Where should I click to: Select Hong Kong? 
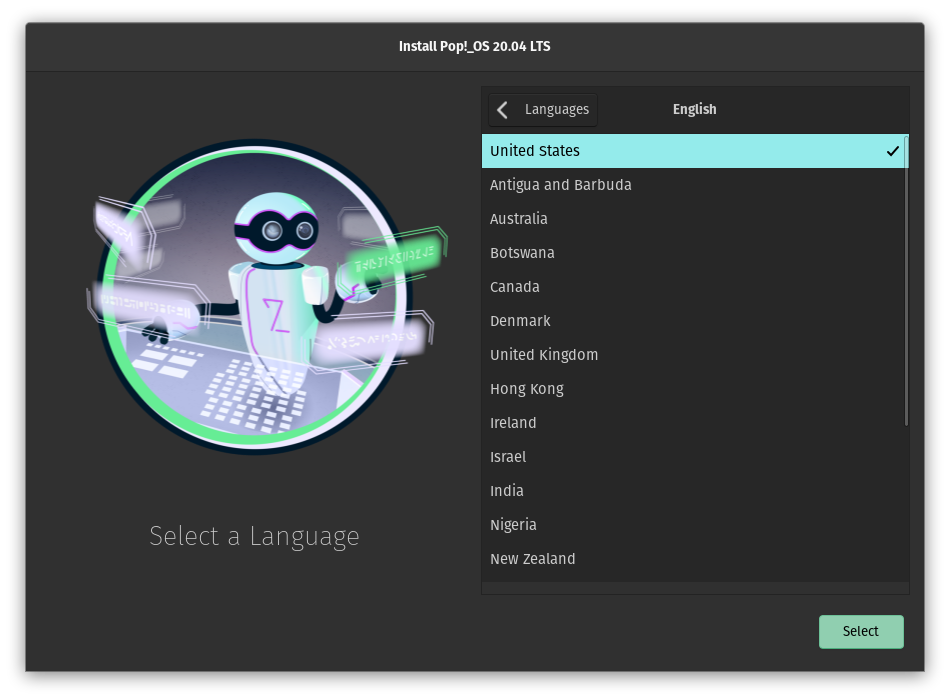point(694,388)
